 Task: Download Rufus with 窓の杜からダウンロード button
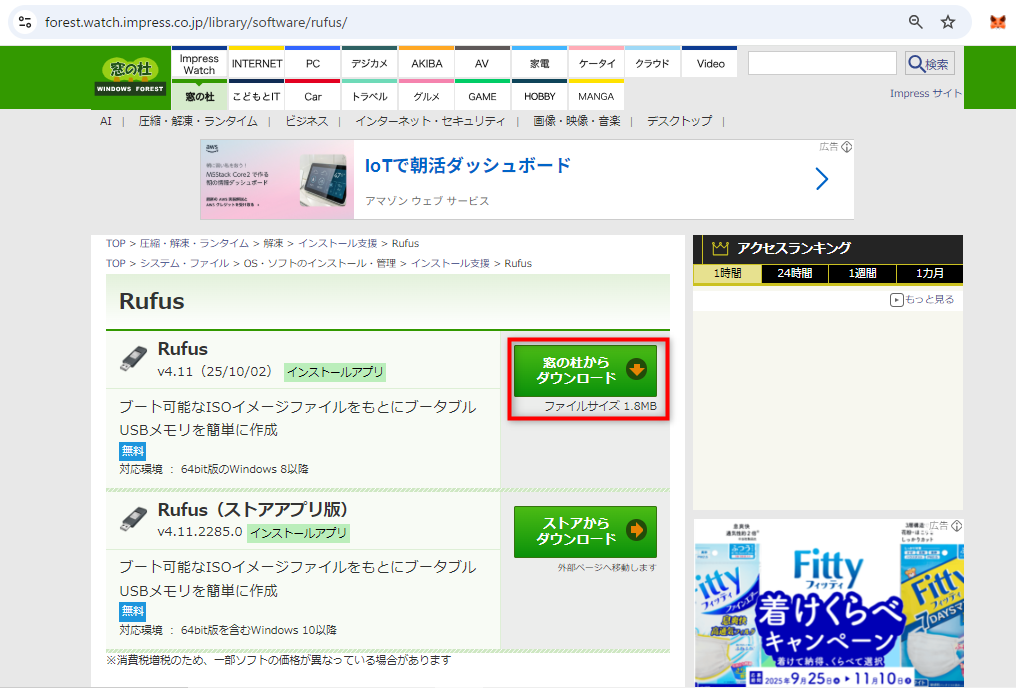tap(585, 370)
